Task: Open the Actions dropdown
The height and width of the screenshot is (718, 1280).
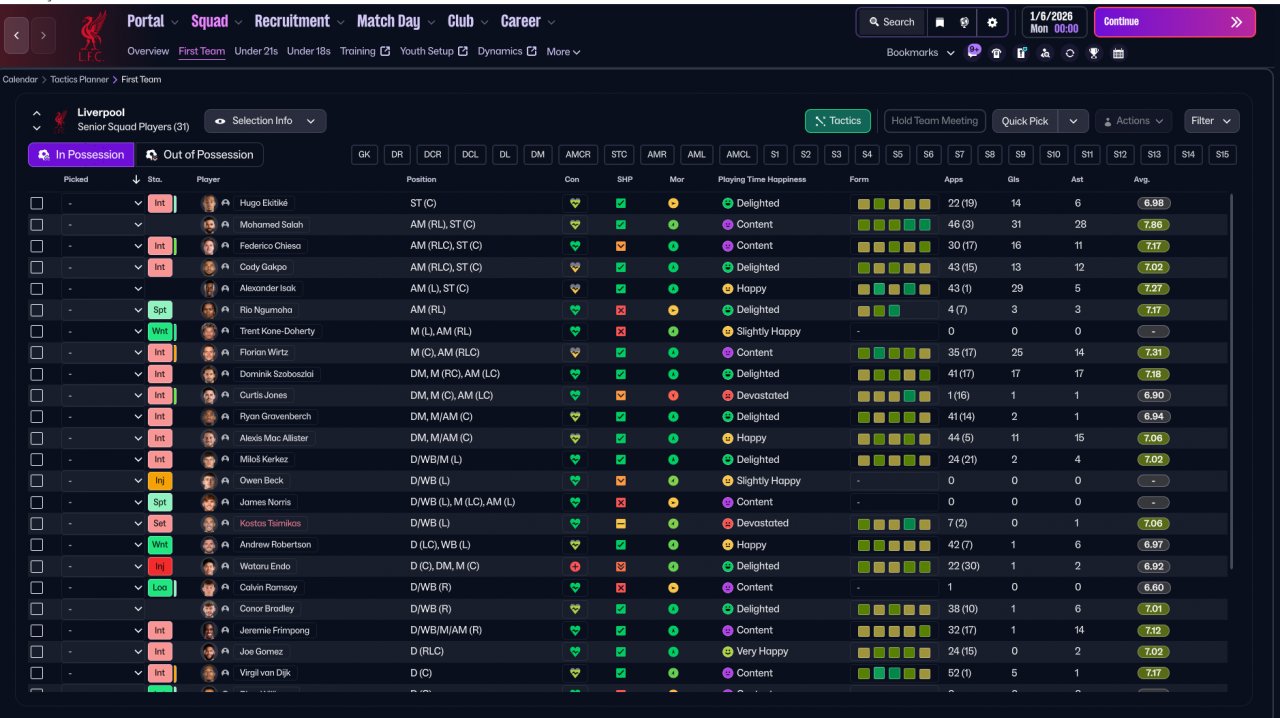Action: [x=1133, y=121]
